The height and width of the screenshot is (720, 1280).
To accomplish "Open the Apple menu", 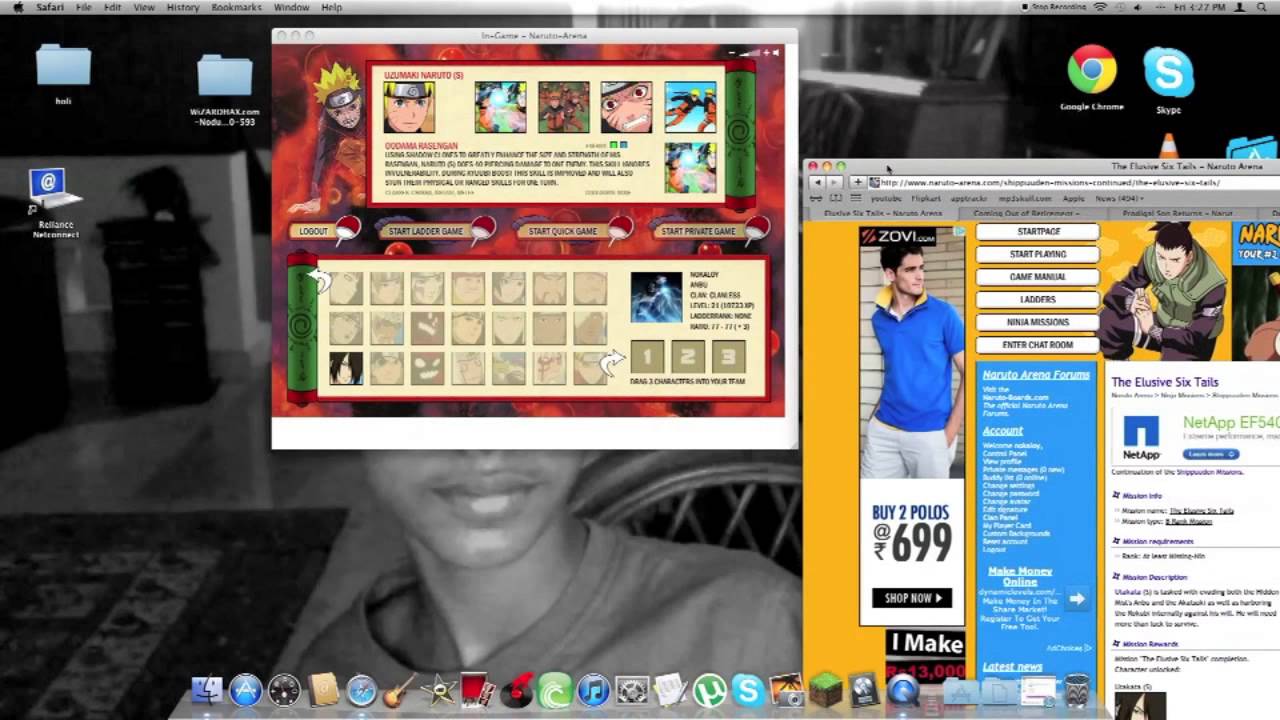I will pyautogui.click(x=16, y=7).
